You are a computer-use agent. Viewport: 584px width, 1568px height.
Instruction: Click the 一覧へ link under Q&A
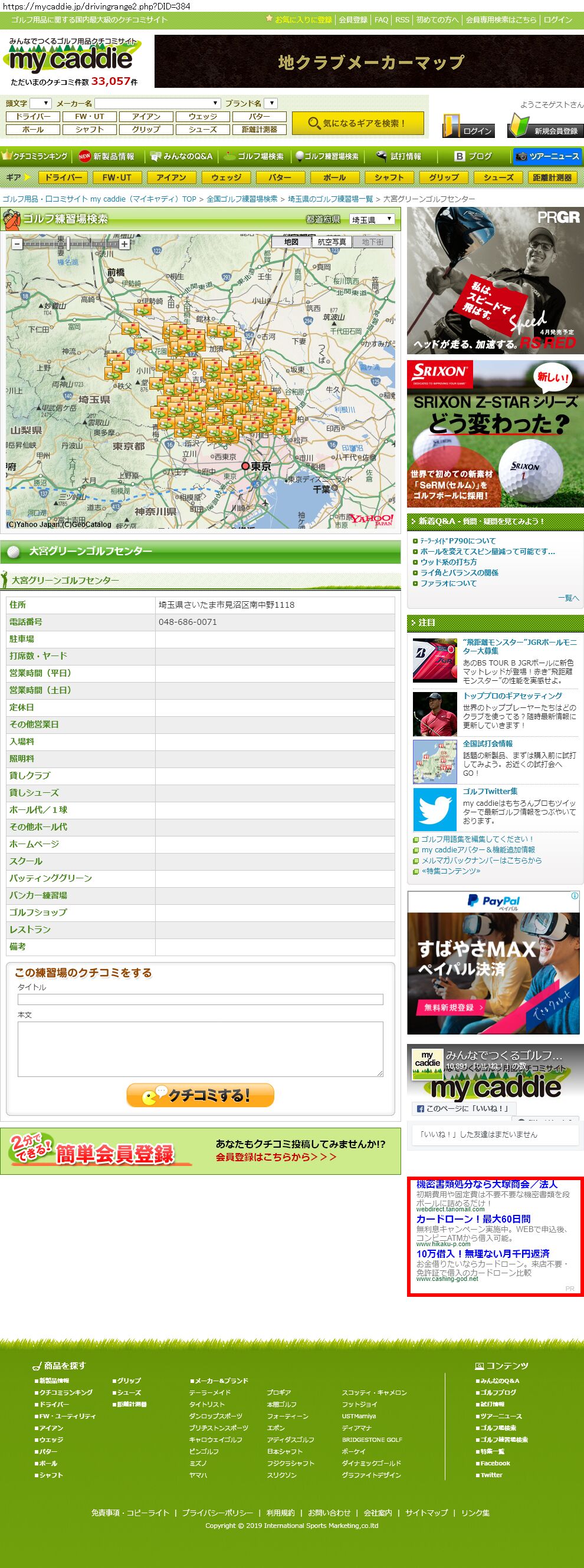[x=568, y=598]
